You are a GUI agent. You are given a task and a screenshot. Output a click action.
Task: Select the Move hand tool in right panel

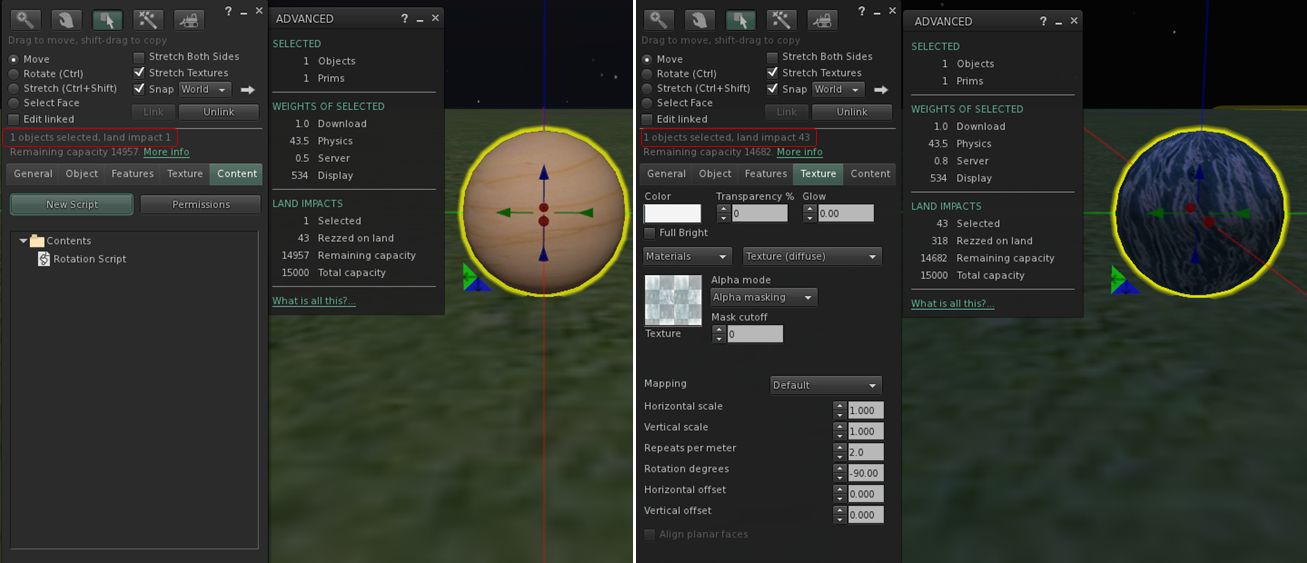pyautogui.click(x=699, y=20)
